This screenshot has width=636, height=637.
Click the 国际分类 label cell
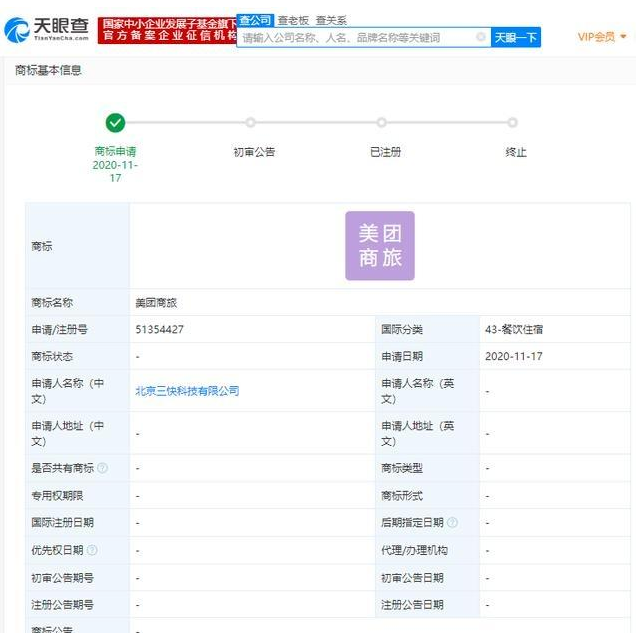point(427,329)
